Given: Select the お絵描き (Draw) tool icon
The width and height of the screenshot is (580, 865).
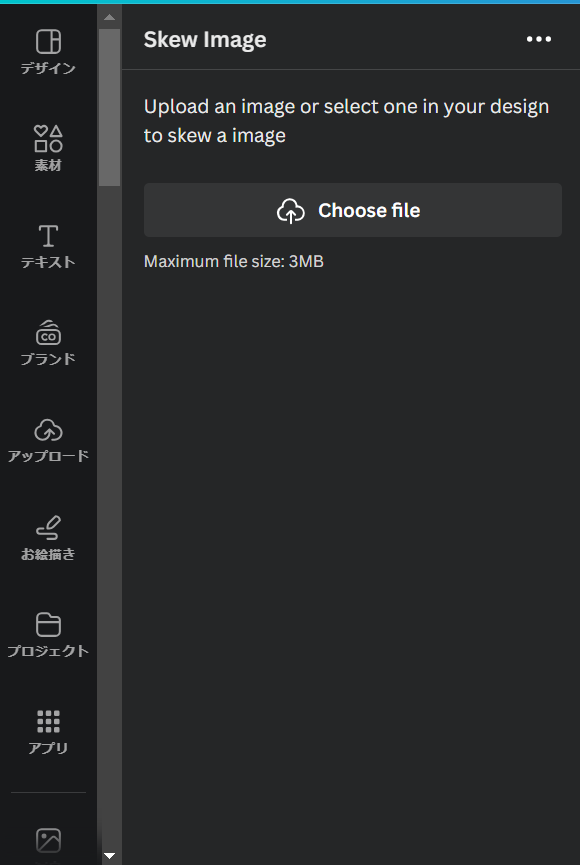Looking at the screenshot, I should click(48, 538).
